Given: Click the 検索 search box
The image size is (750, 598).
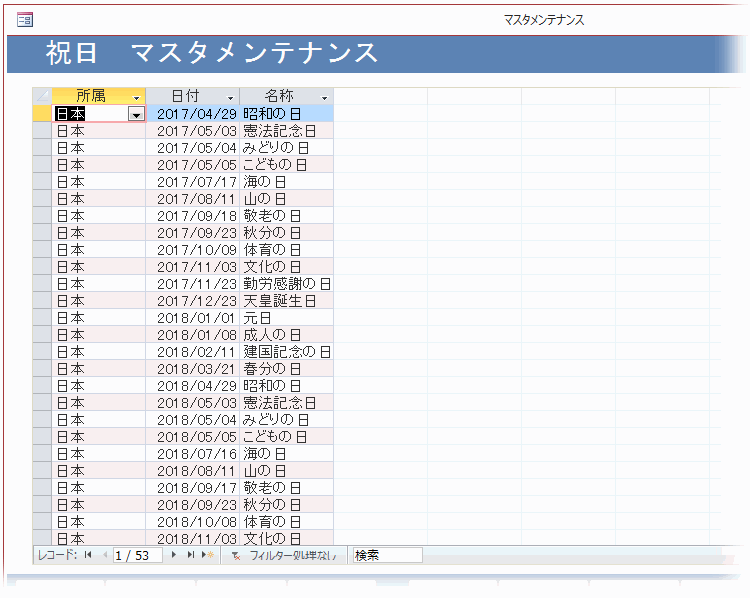Looking at the screenshot, I should (x=386, y=555).
